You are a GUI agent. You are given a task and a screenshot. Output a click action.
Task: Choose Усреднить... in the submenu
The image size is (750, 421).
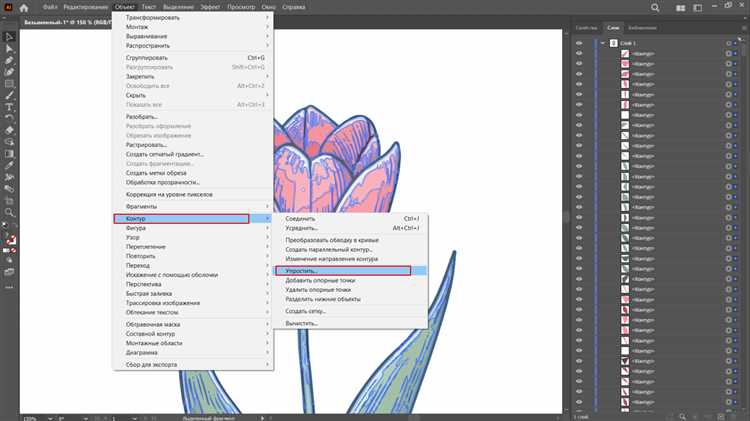tap(350, 228)
